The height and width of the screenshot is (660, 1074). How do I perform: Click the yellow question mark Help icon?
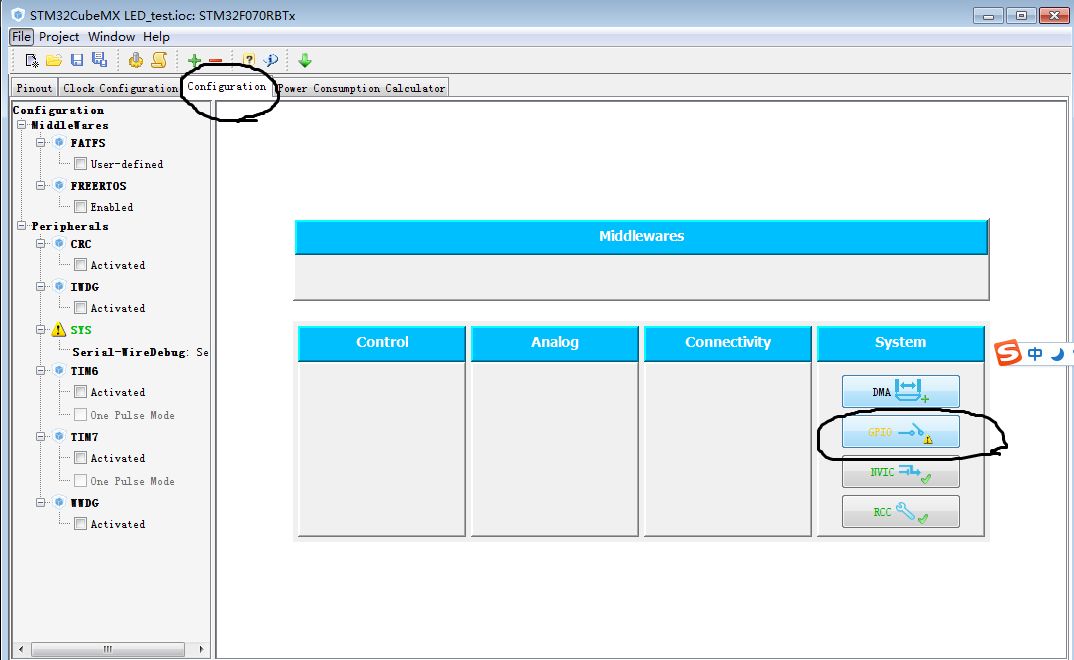pyautogui.click(x=249, y=60)
